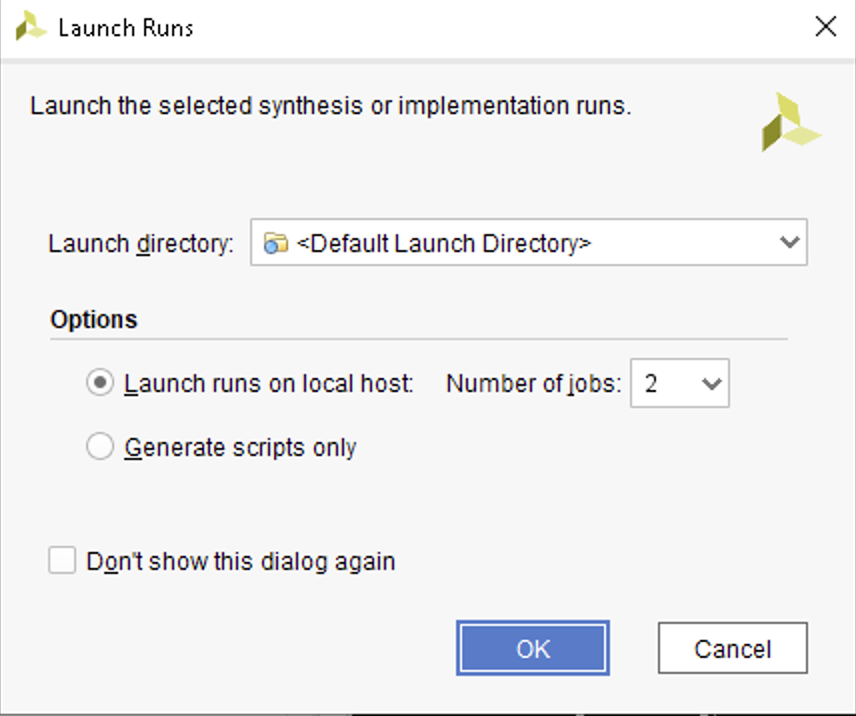Open the Launch directory dropdown
Screen dimensions: 856x716
point(528,242)
